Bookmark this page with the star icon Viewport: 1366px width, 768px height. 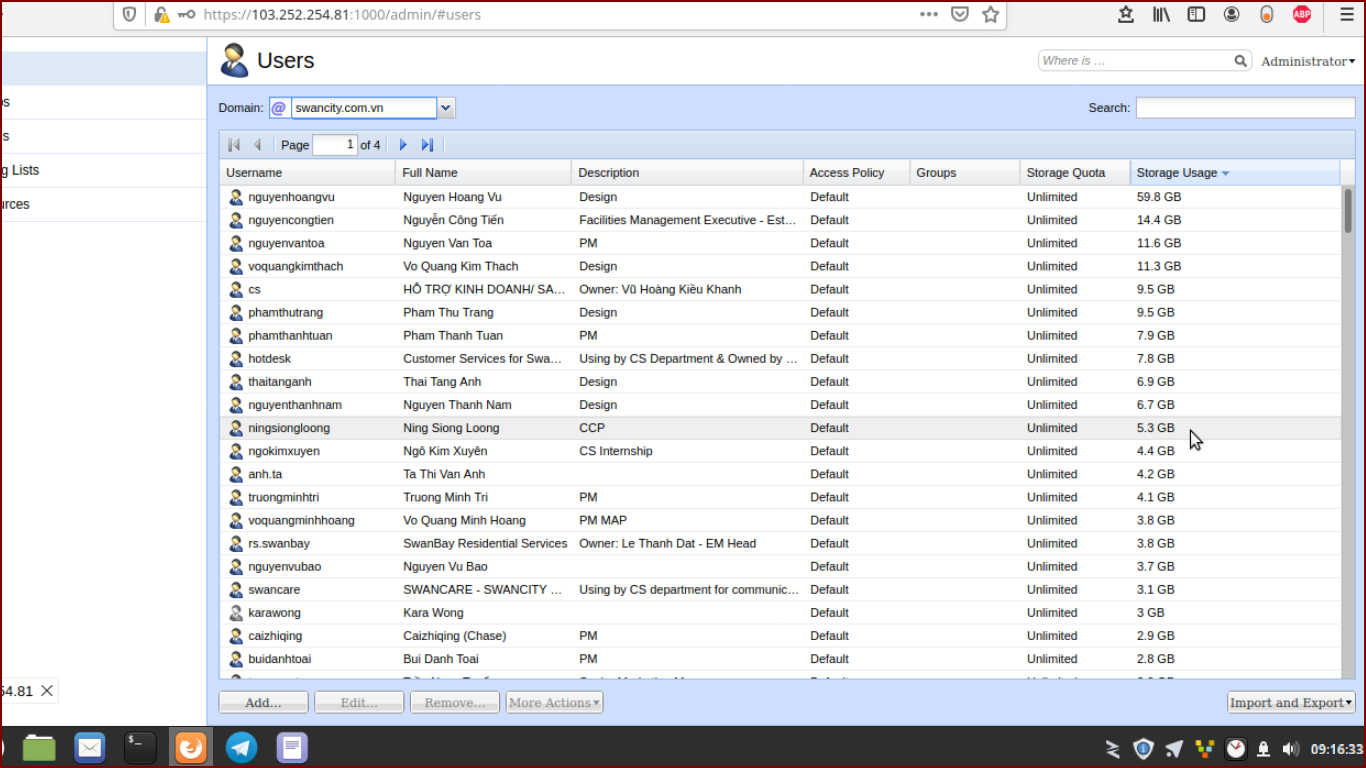990,14
